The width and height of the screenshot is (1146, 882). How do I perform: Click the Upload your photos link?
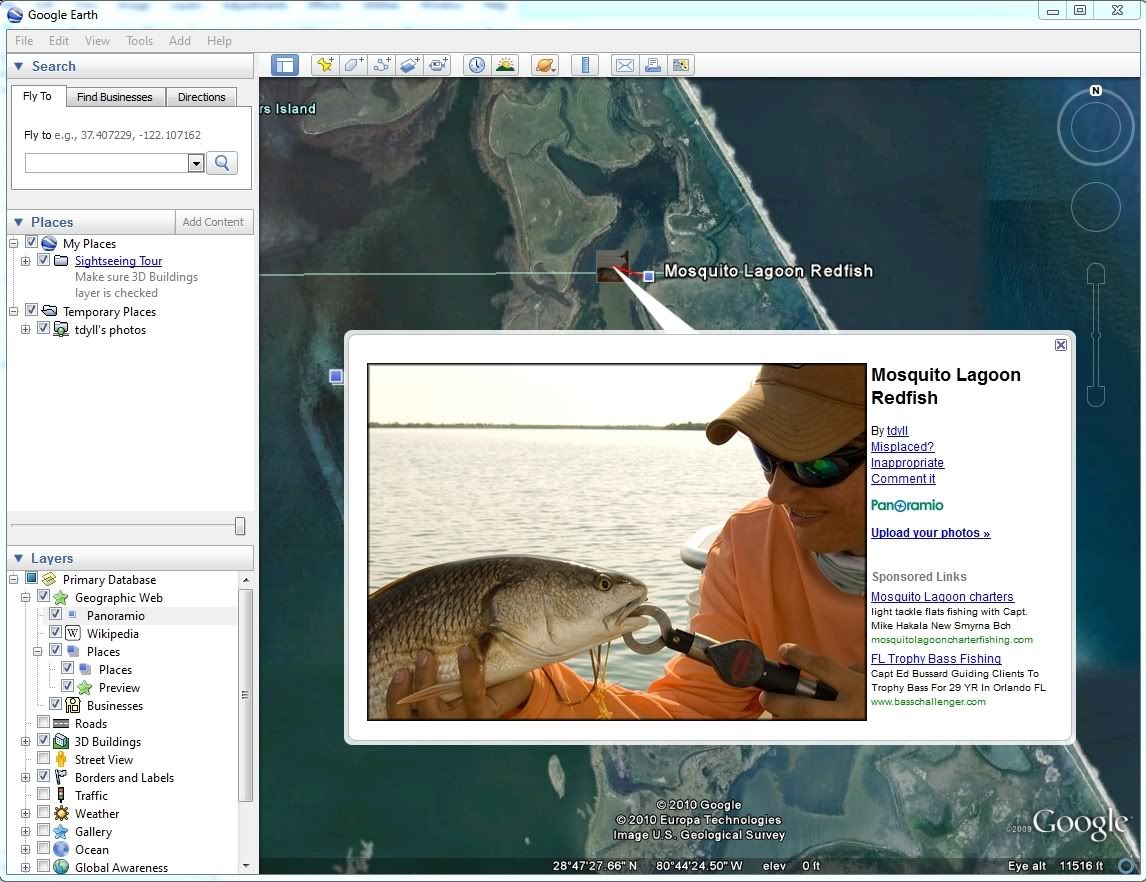point(930,533)
